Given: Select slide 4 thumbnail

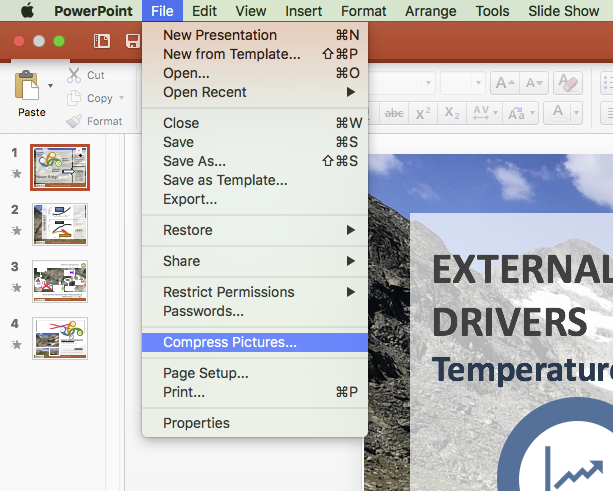Looking at the screenshot, I should click(x=60, y=339).
